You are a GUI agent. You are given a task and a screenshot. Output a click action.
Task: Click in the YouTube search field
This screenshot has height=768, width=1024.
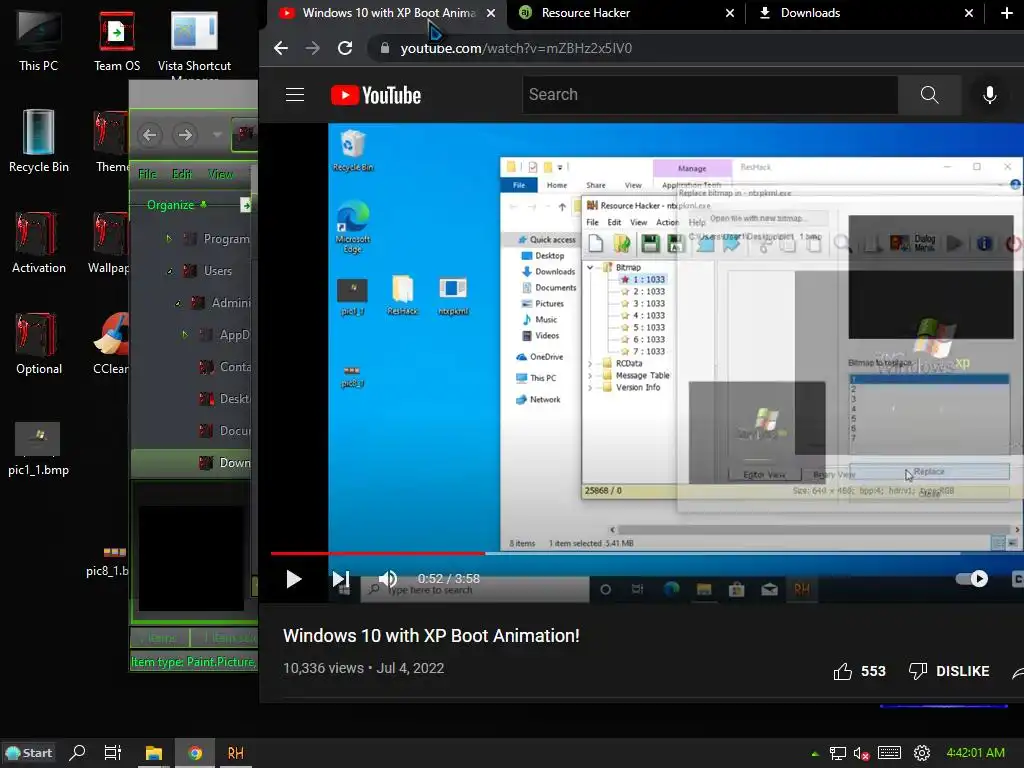[x=710, y=95]
